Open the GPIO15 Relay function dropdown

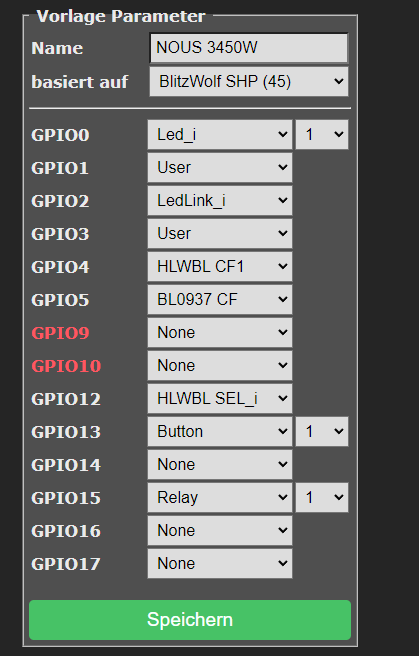(x=220, y=498)
